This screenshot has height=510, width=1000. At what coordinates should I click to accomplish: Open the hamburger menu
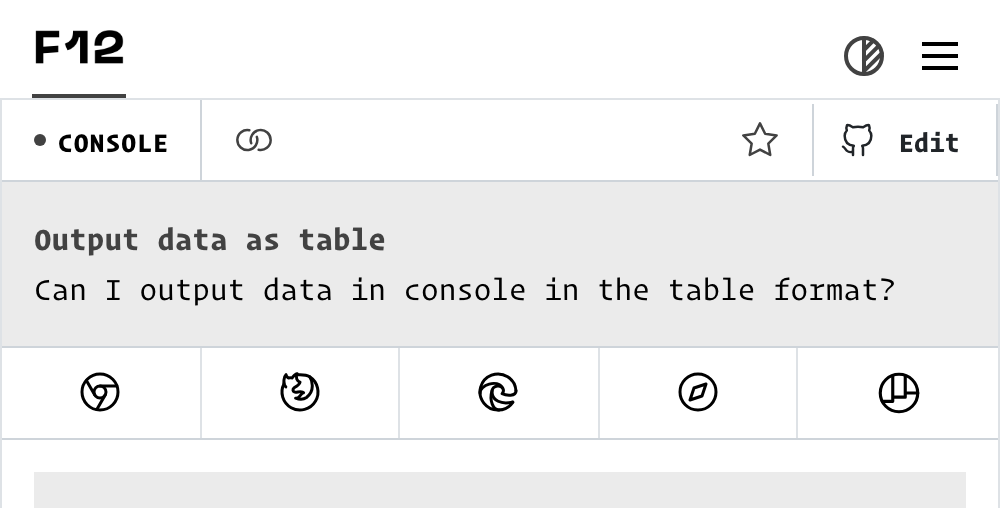(x=939, y=56)
